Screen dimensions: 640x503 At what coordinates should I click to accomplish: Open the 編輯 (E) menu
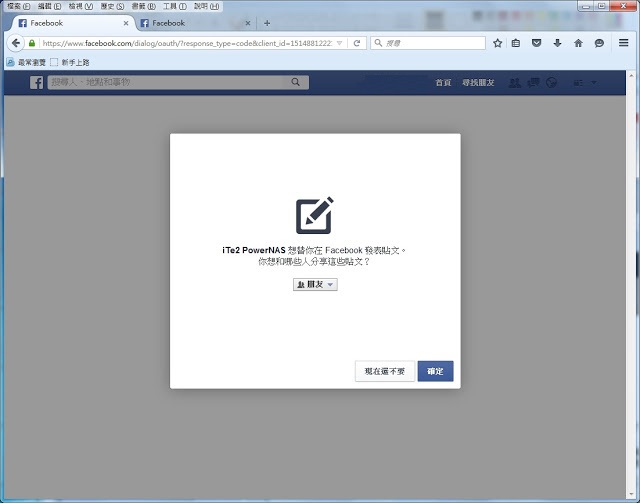click(49, 6)
